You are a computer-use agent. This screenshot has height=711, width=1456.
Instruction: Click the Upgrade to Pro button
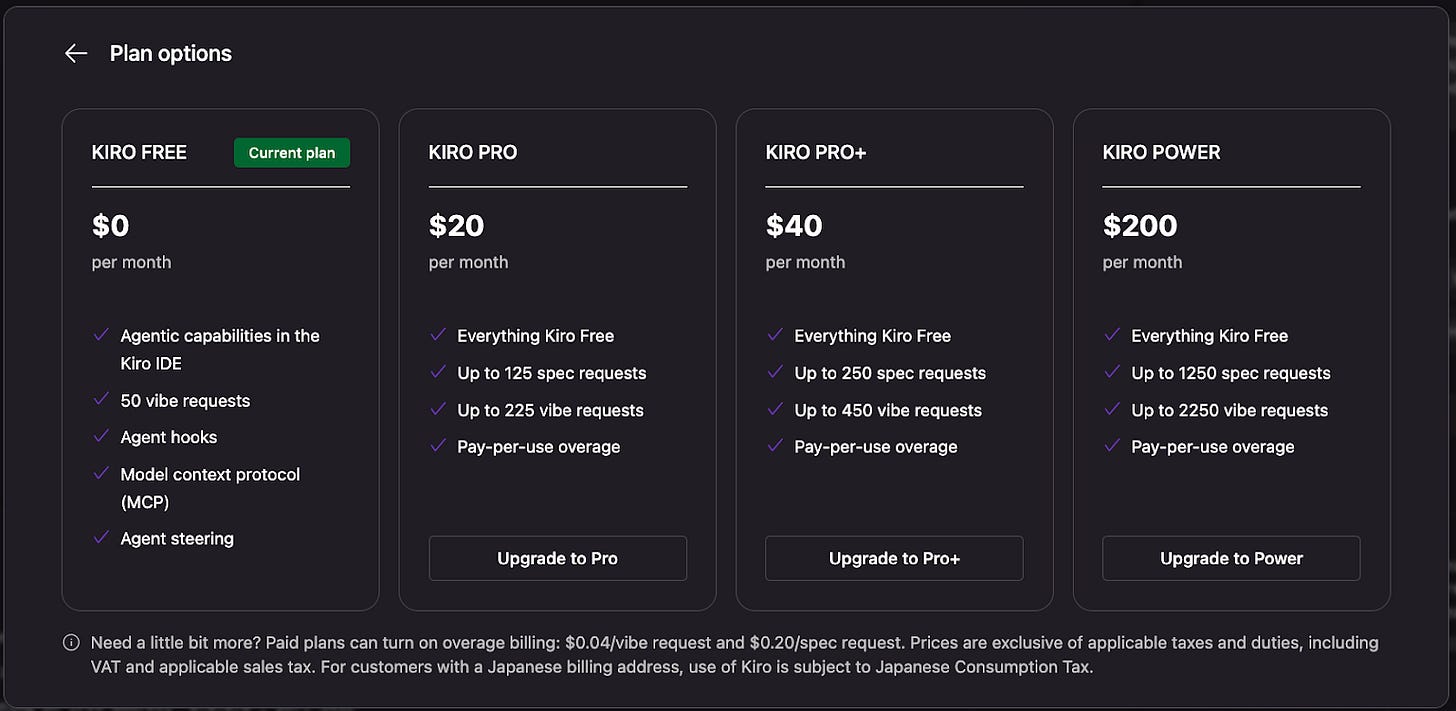pos(557,558)
